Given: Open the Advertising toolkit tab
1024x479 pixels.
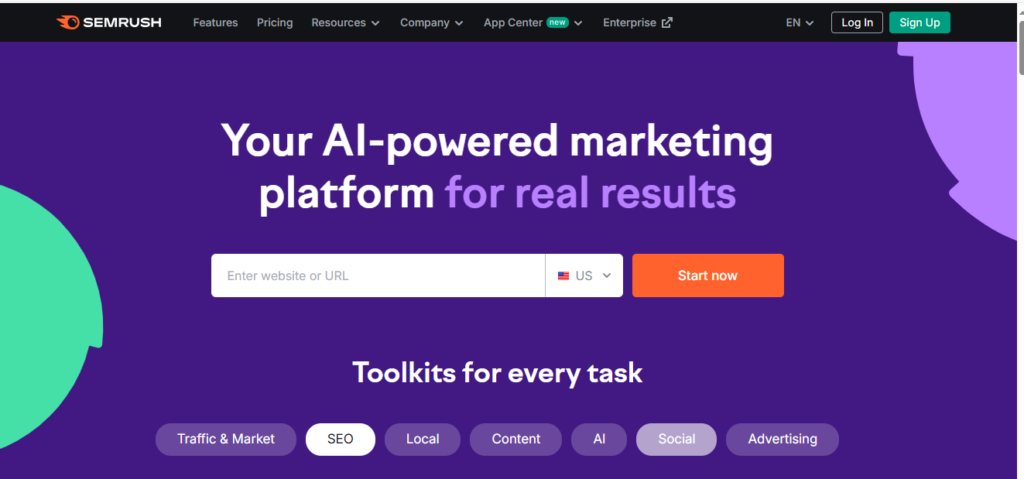Looking at the screenshot, I should click(x=782, y=439).
